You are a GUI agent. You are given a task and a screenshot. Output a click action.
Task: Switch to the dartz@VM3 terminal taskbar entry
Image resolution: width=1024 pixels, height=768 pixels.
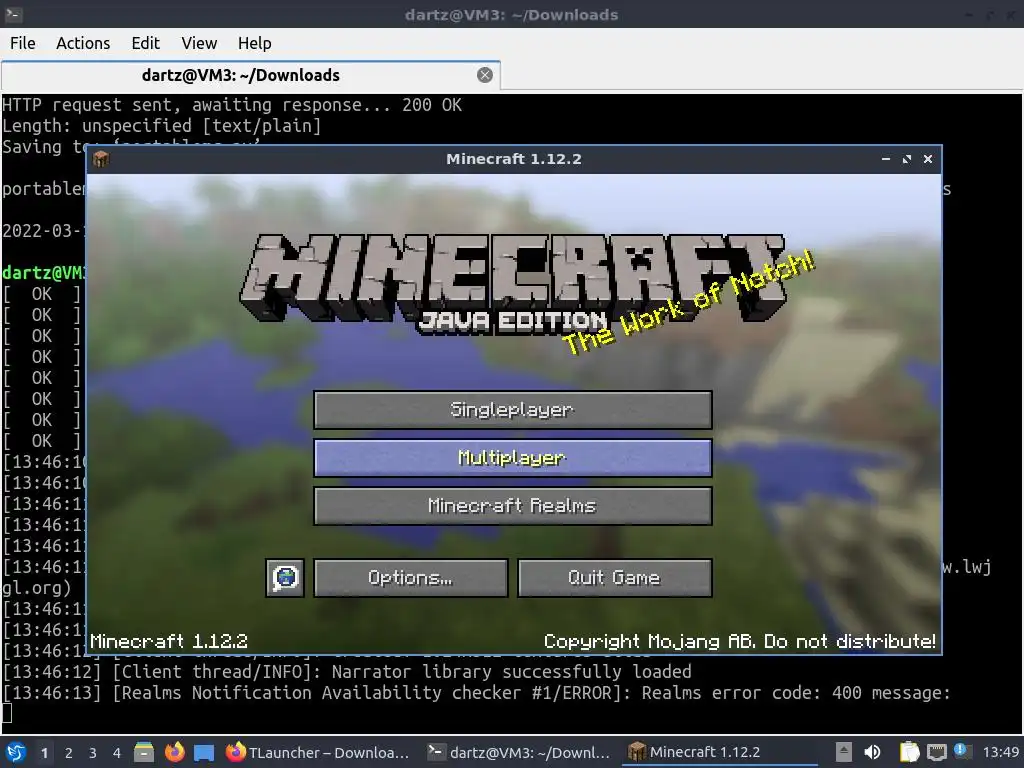[x=519, y=752]
